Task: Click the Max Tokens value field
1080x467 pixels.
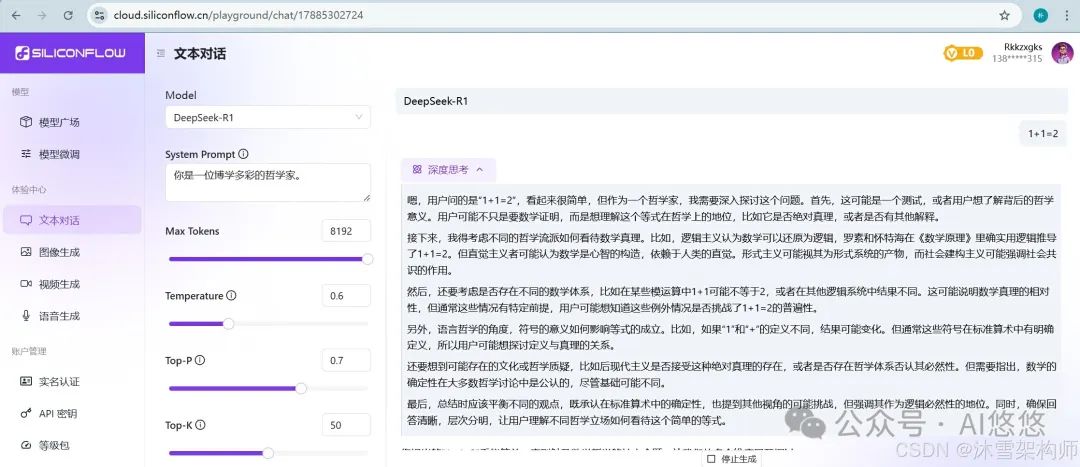Action: point(346,231)
